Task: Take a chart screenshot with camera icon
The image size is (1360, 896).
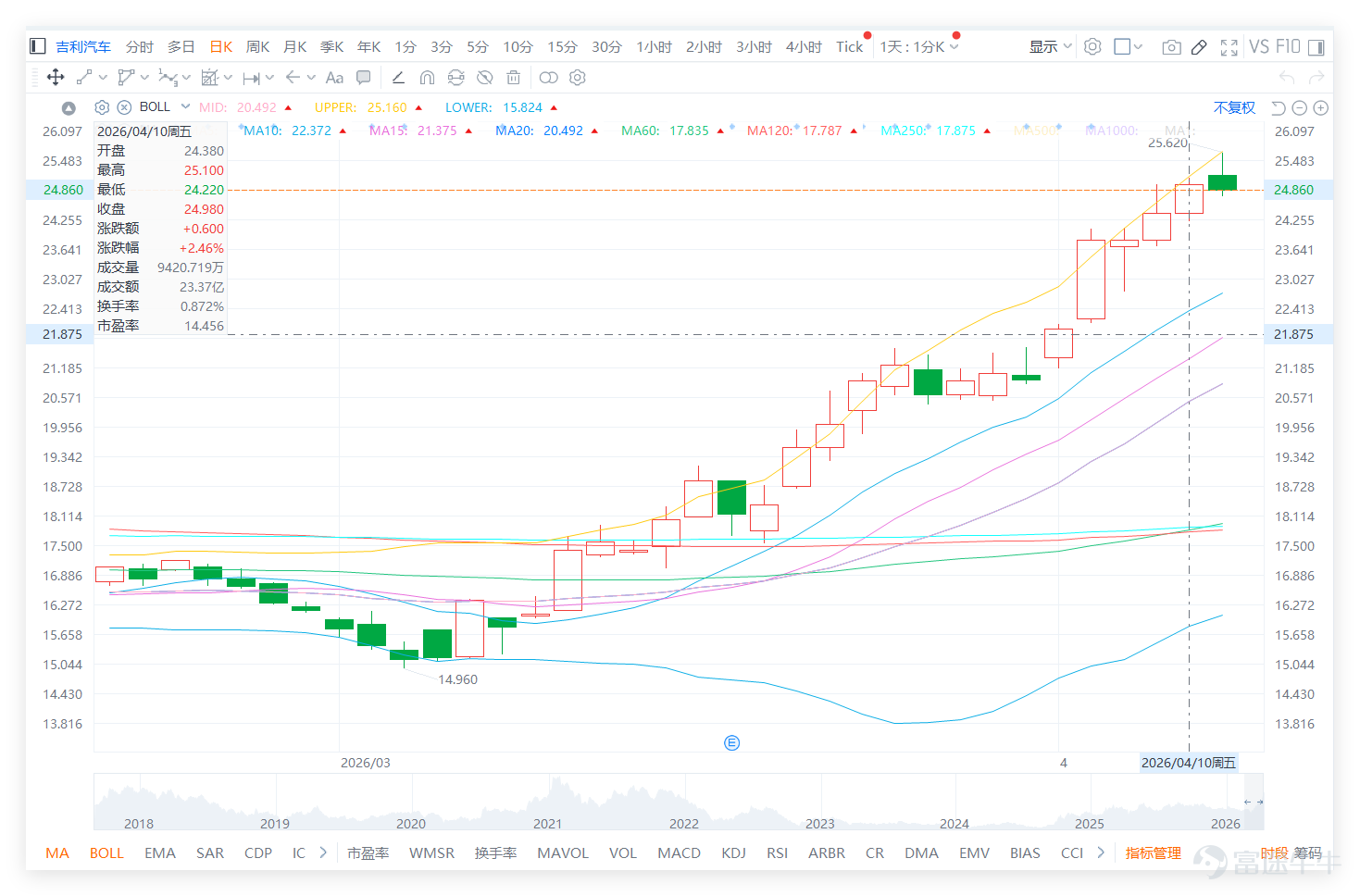Action: coord(1171,47)
